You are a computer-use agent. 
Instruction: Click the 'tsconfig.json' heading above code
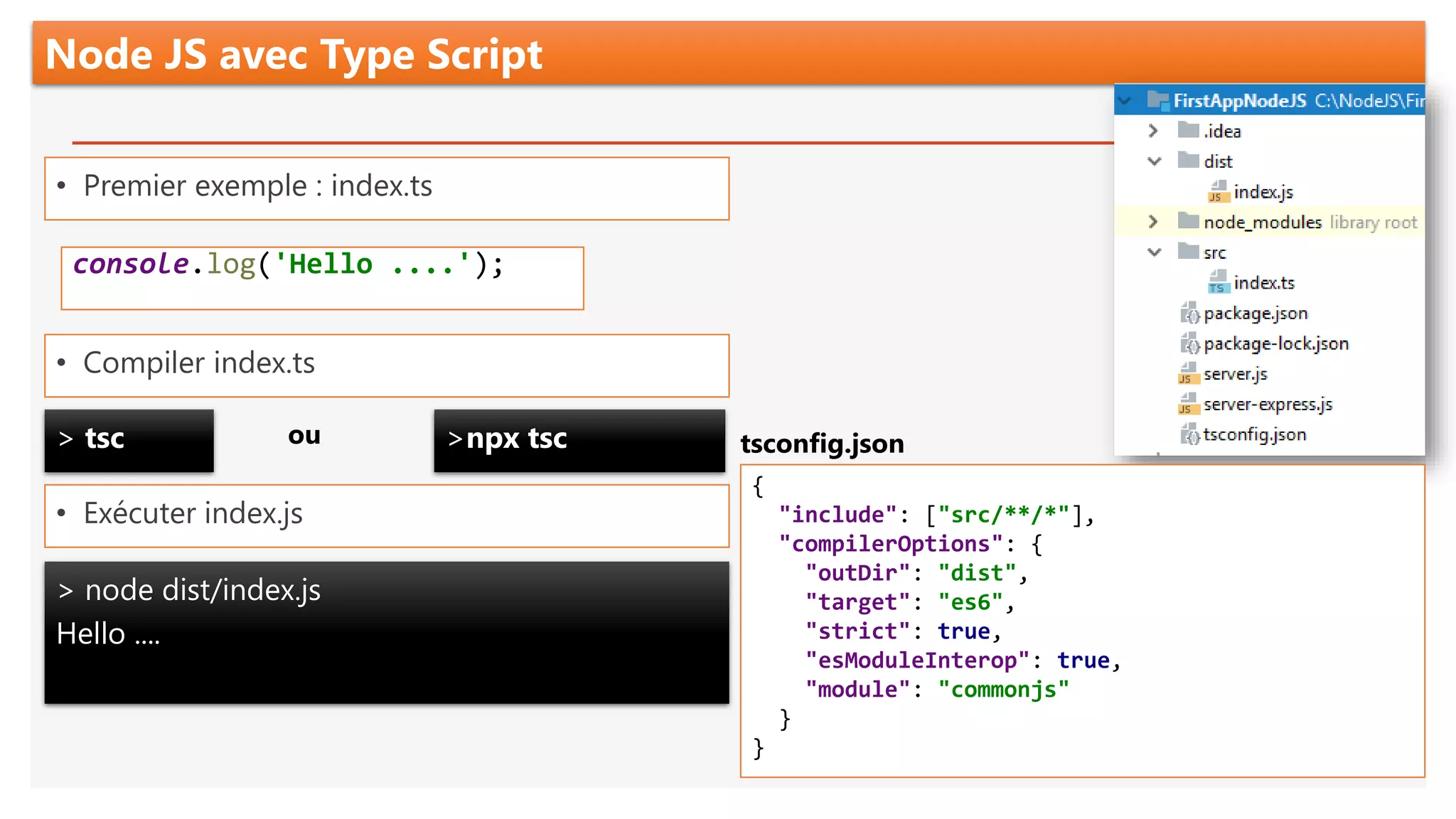(822, 444)
